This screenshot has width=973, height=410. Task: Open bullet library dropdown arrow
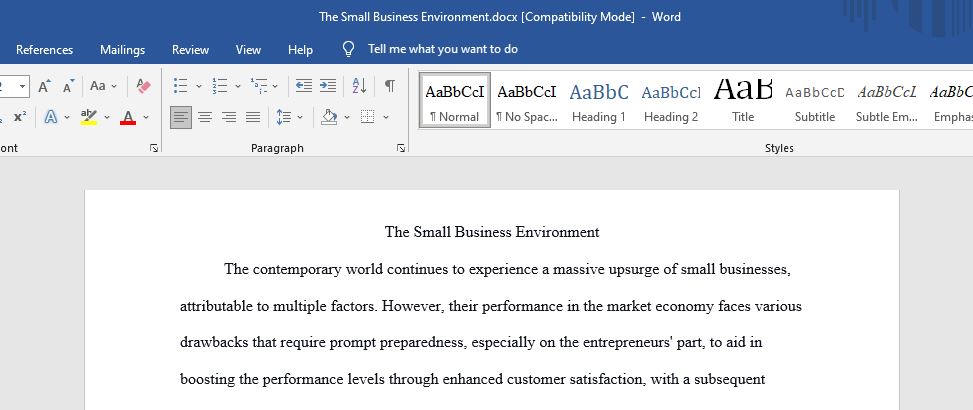(199, 86)
